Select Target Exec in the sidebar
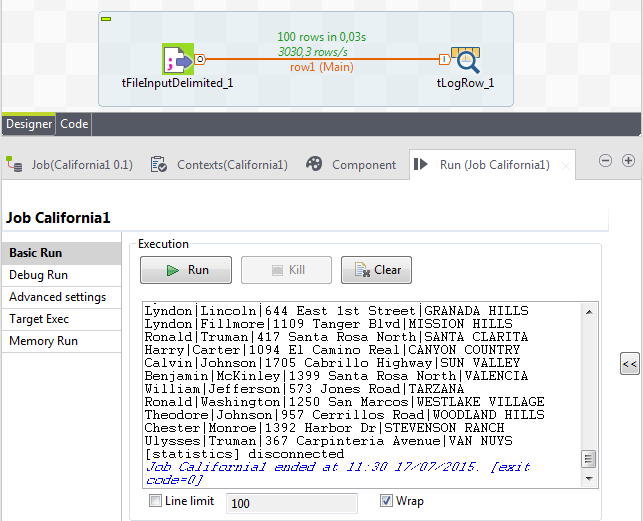The width and height of the screenshot is (643, 521). pos(62,319)
